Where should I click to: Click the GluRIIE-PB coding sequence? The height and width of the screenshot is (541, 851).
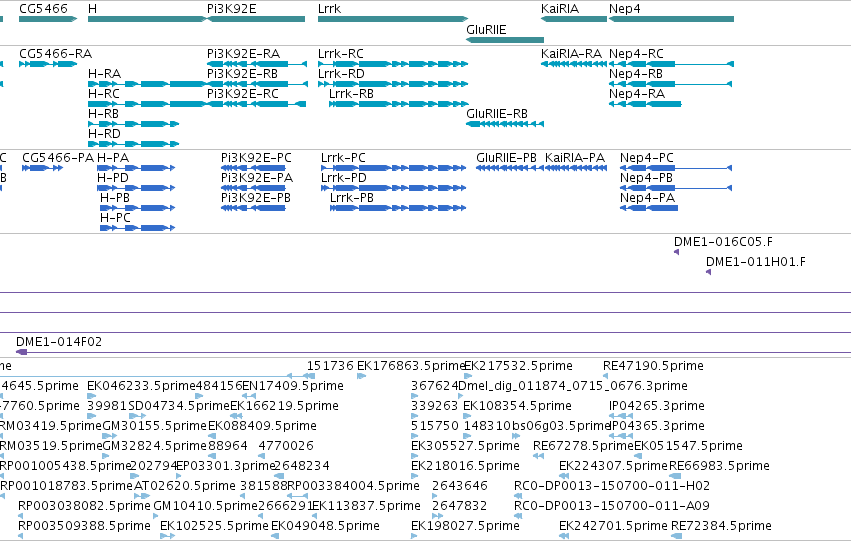tap(510, 168)
